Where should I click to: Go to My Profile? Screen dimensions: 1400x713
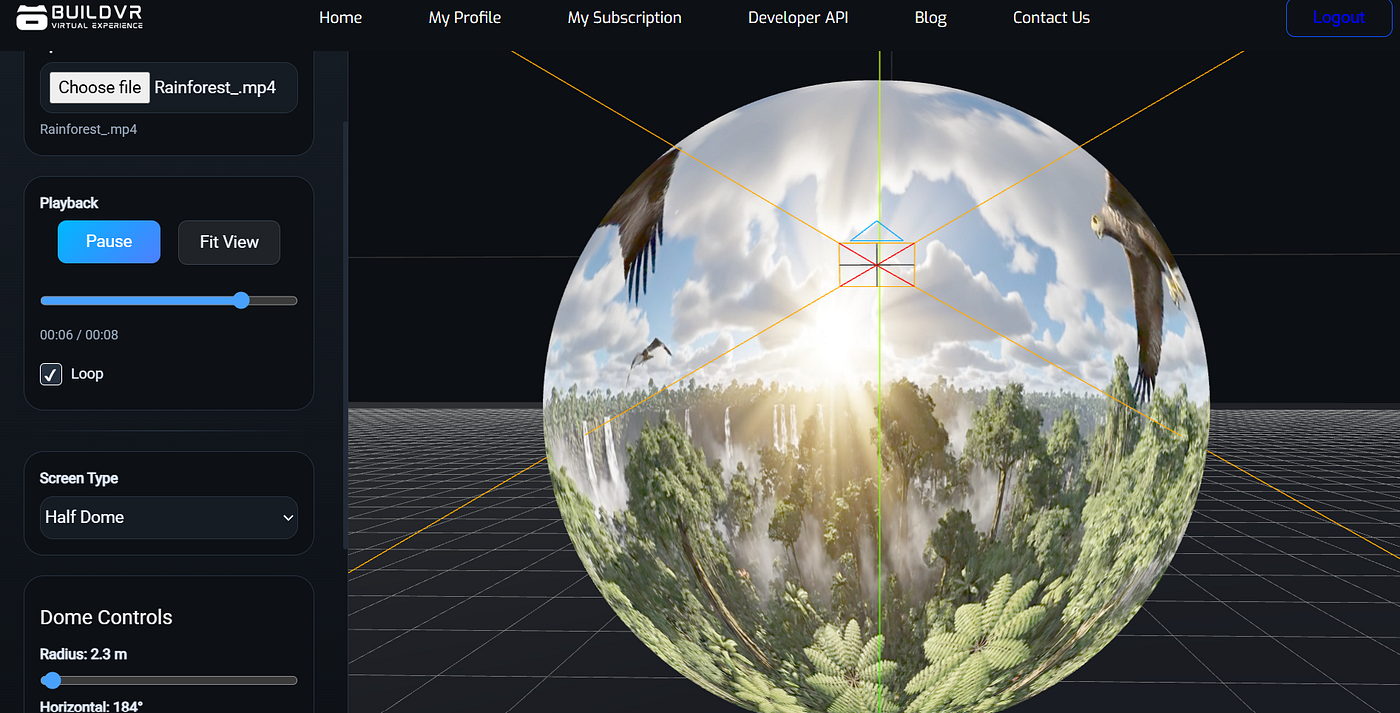click(x=465, y=18)
